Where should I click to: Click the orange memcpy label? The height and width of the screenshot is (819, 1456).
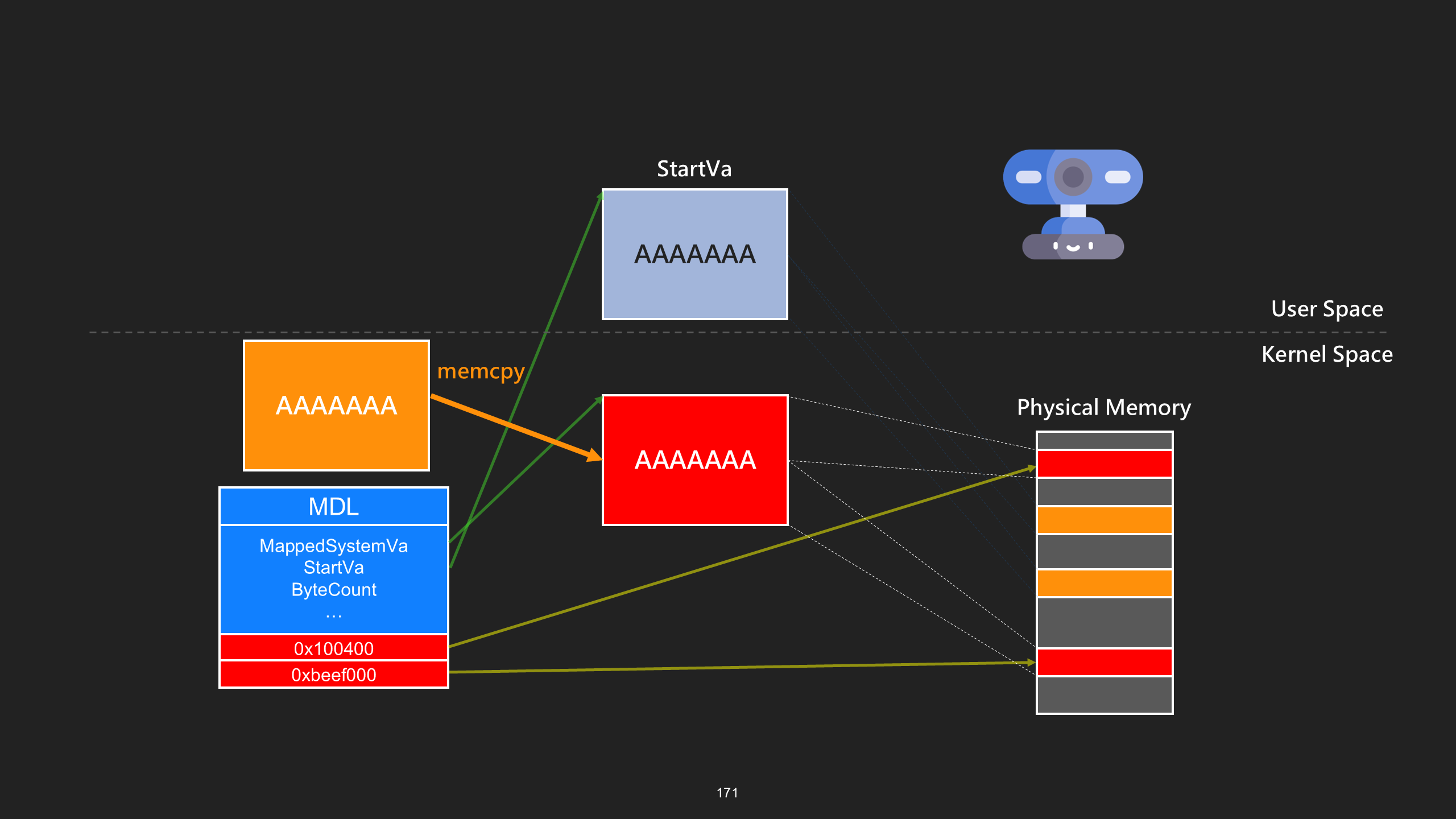481,372
